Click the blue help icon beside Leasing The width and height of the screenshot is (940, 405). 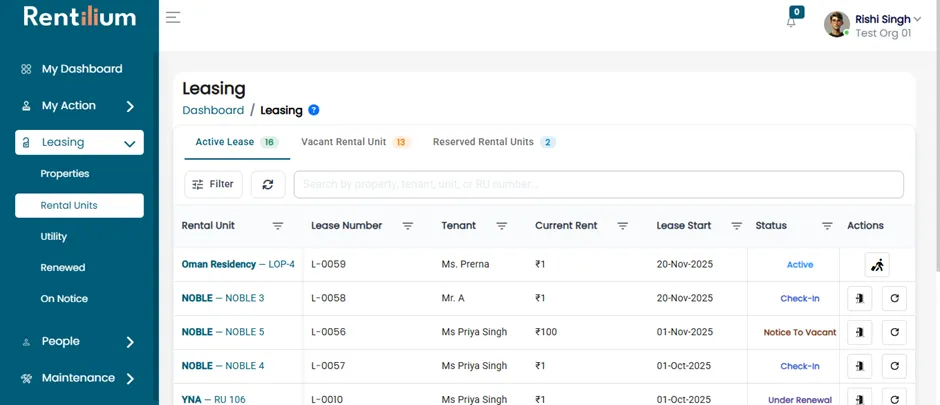coord(314,110)
